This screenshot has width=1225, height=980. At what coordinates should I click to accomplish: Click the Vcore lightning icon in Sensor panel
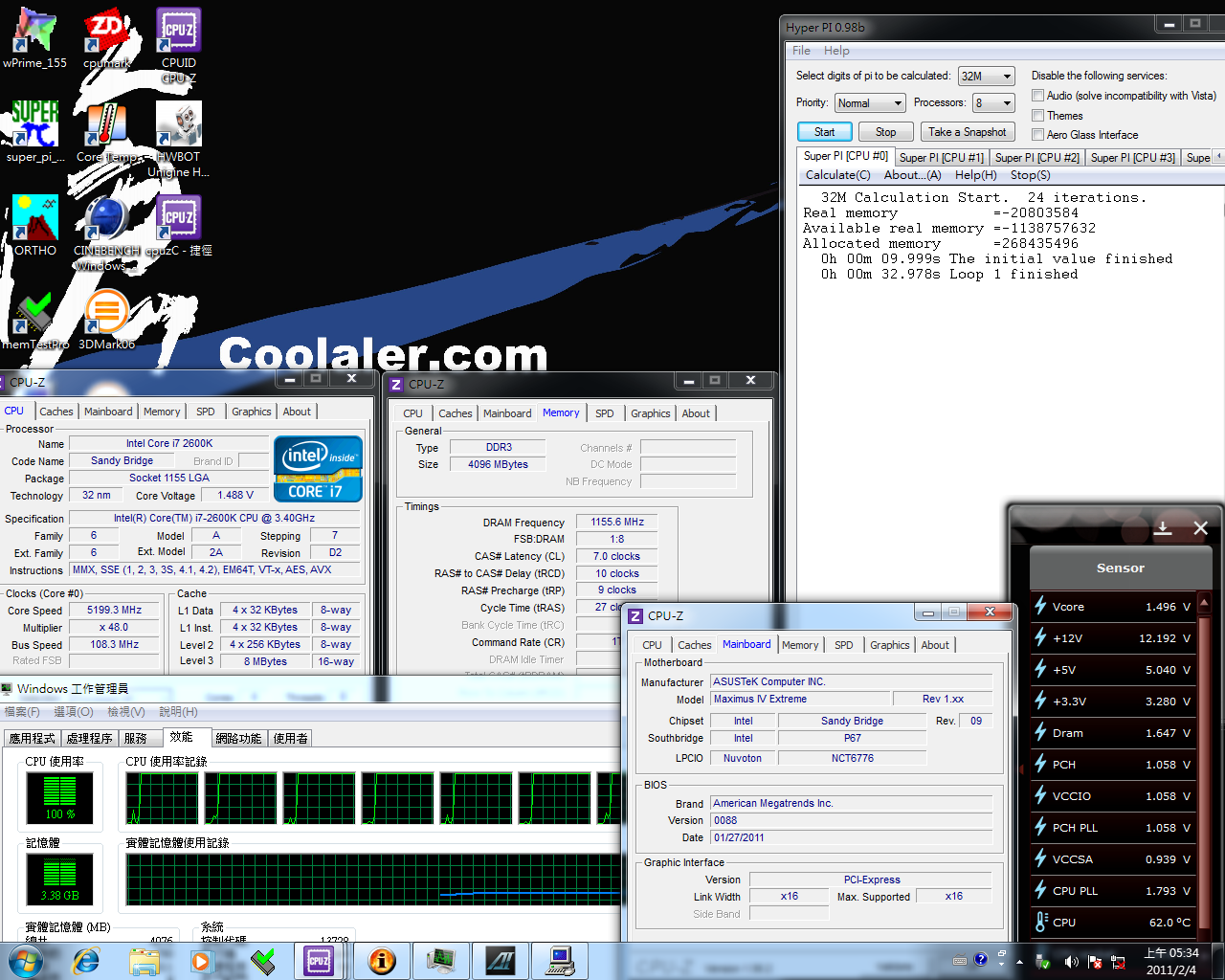pos(1040,606)
